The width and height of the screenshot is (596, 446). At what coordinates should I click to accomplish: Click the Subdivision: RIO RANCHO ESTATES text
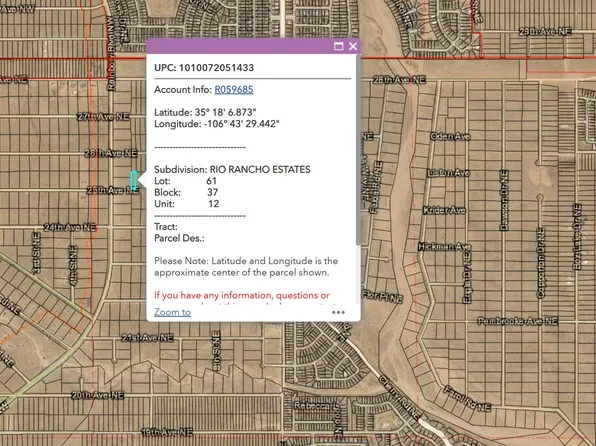[232, 170]
